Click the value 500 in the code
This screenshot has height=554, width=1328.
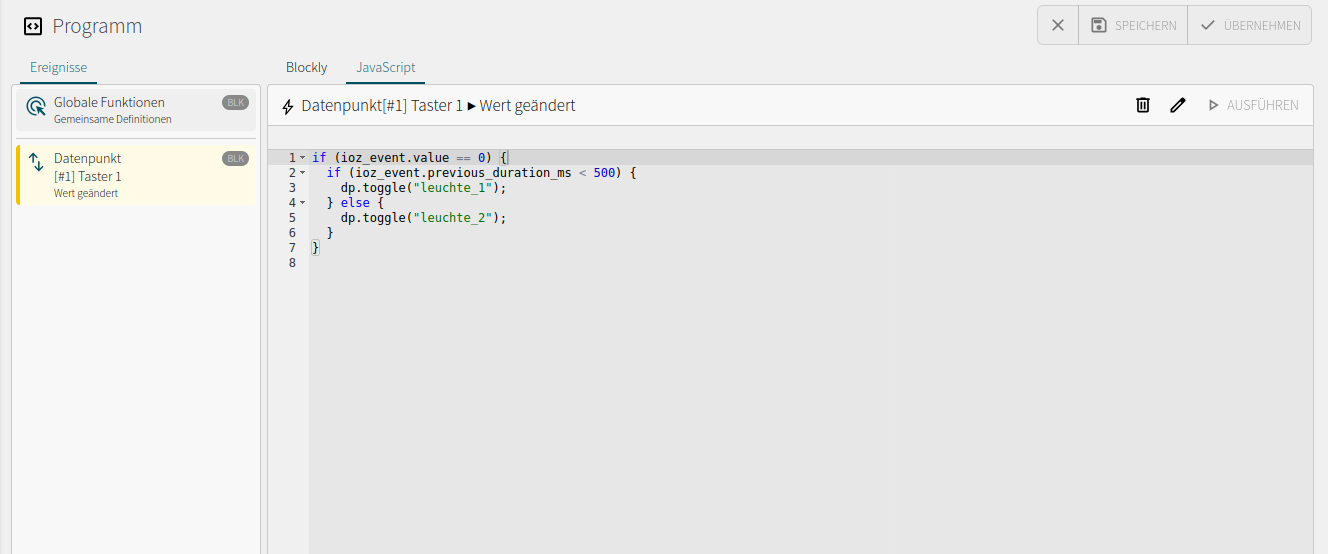[604, 172]
